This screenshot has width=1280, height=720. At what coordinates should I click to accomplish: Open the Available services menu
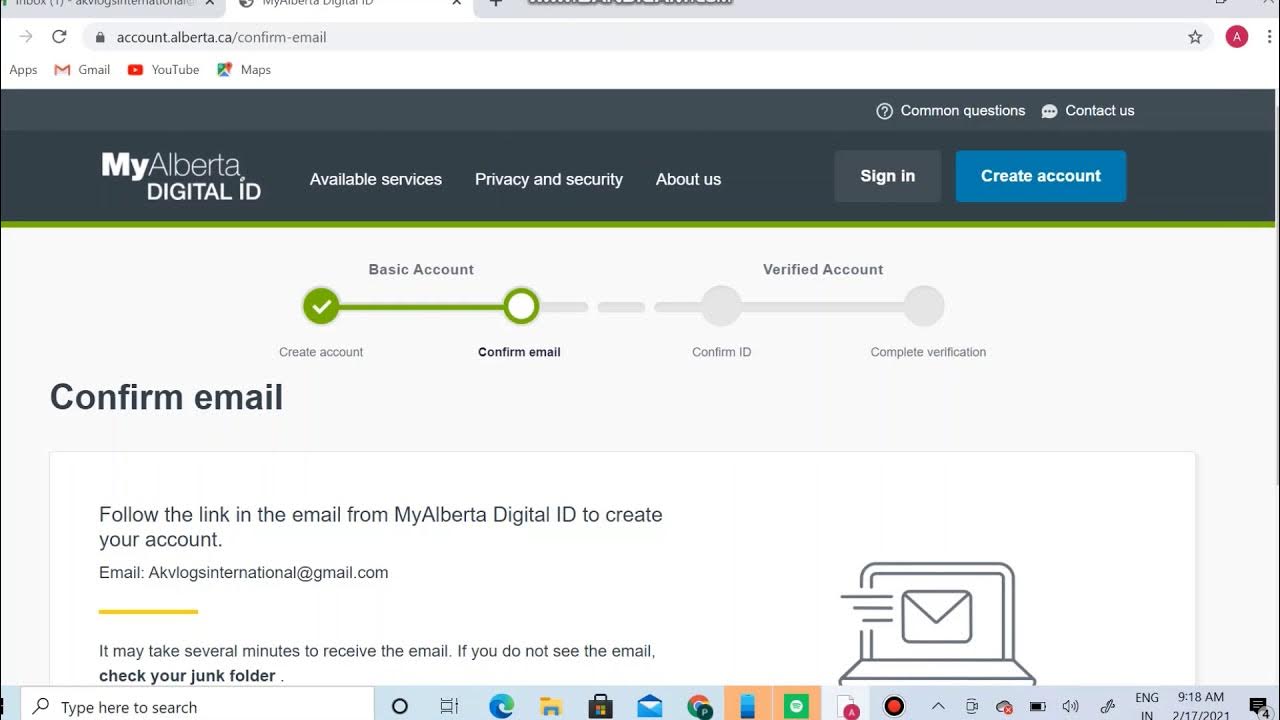(x=376, y=179)
